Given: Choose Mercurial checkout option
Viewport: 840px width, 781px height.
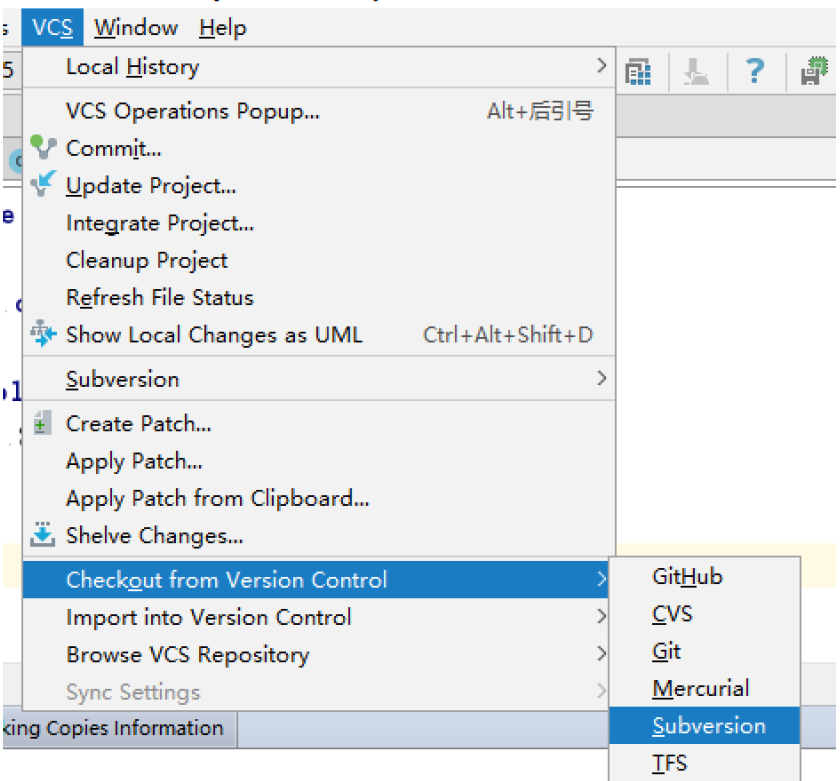Looking at the screenshot, I should tap(705, 688).
